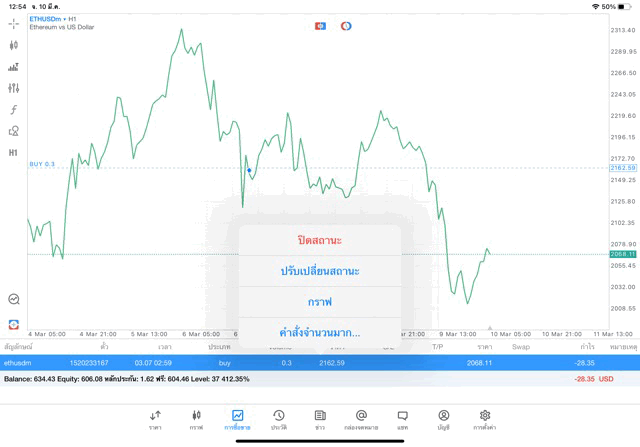
Task: Select ปิดสถานะ (close position) in popup
Action: (x=320, y=241)
